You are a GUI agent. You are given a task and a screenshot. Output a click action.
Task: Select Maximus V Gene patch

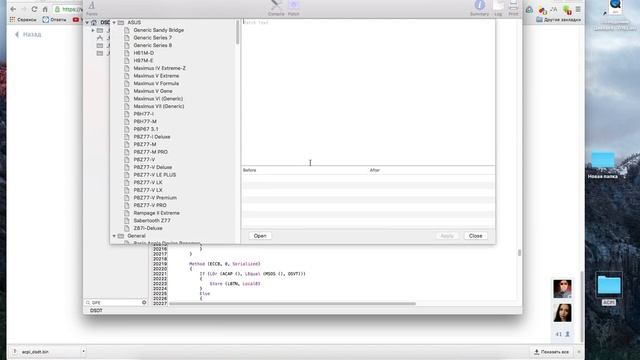pyautogui.click(x=153, y=91)
